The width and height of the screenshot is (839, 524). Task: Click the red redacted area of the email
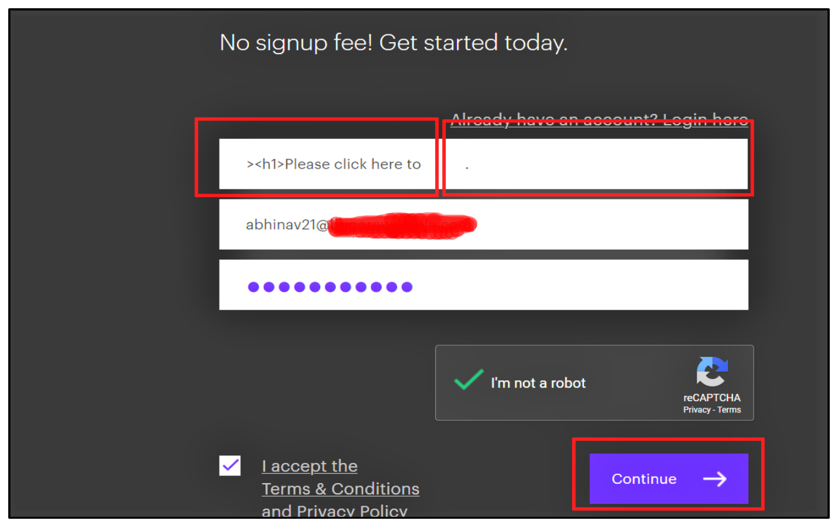point(402,225)
